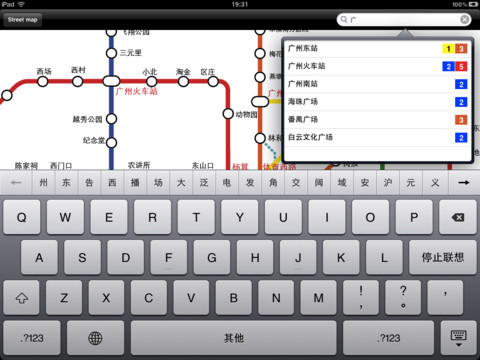Tap the exclamation and comma key

point(361,298)
